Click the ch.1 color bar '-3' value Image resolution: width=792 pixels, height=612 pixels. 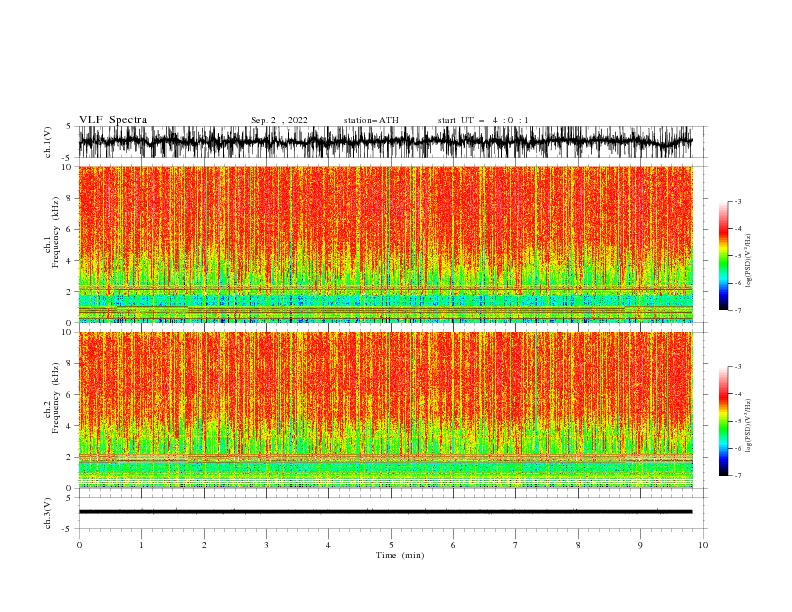(x=738, y=201)
